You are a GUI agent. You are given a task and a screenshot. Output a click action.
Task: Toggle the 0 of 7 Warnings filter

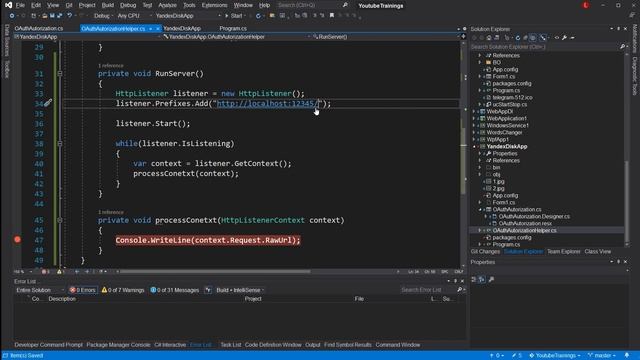pyautogui.click(x=123, y=290)
